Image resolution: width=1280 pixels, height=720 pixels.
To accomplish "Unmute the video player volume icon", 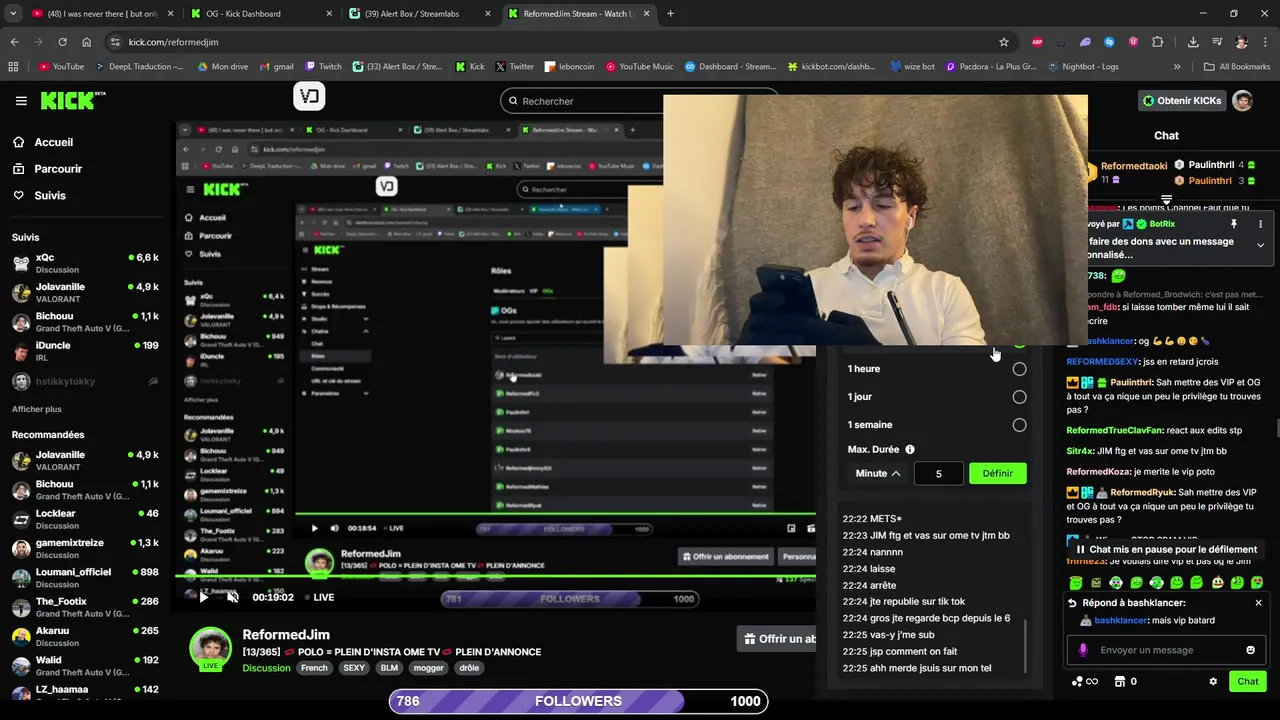I will [232, 597].
